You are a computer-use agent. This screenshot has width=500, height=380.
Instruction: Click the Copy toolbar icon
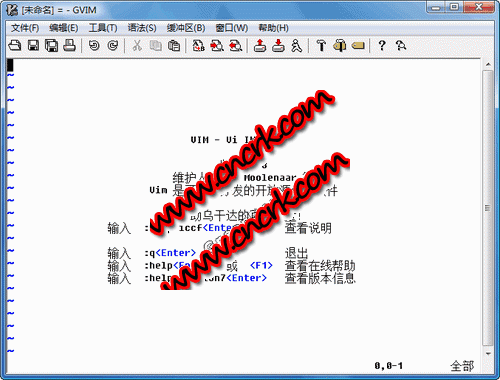[x=155, y=45]
